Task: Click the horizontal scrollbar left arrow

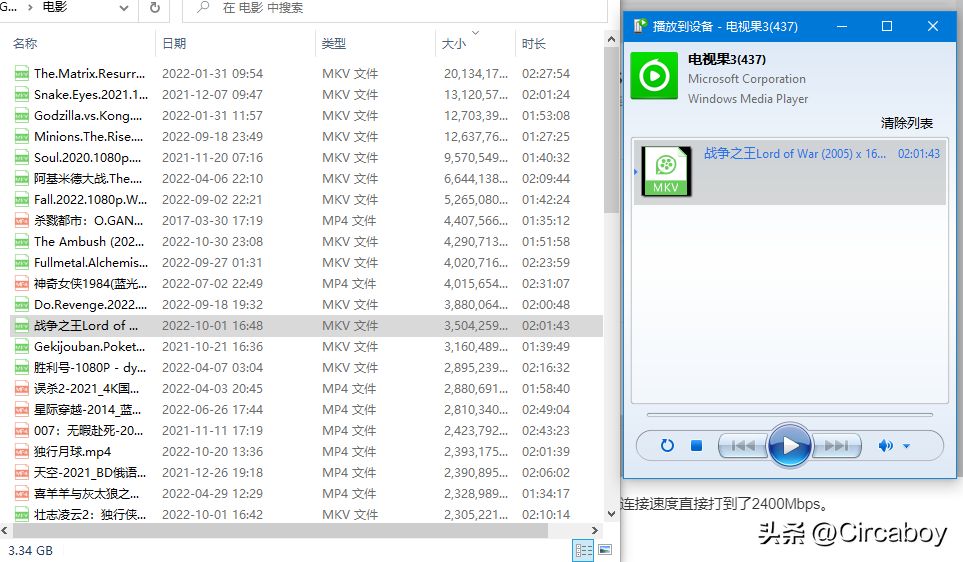Action: [5, 530]
